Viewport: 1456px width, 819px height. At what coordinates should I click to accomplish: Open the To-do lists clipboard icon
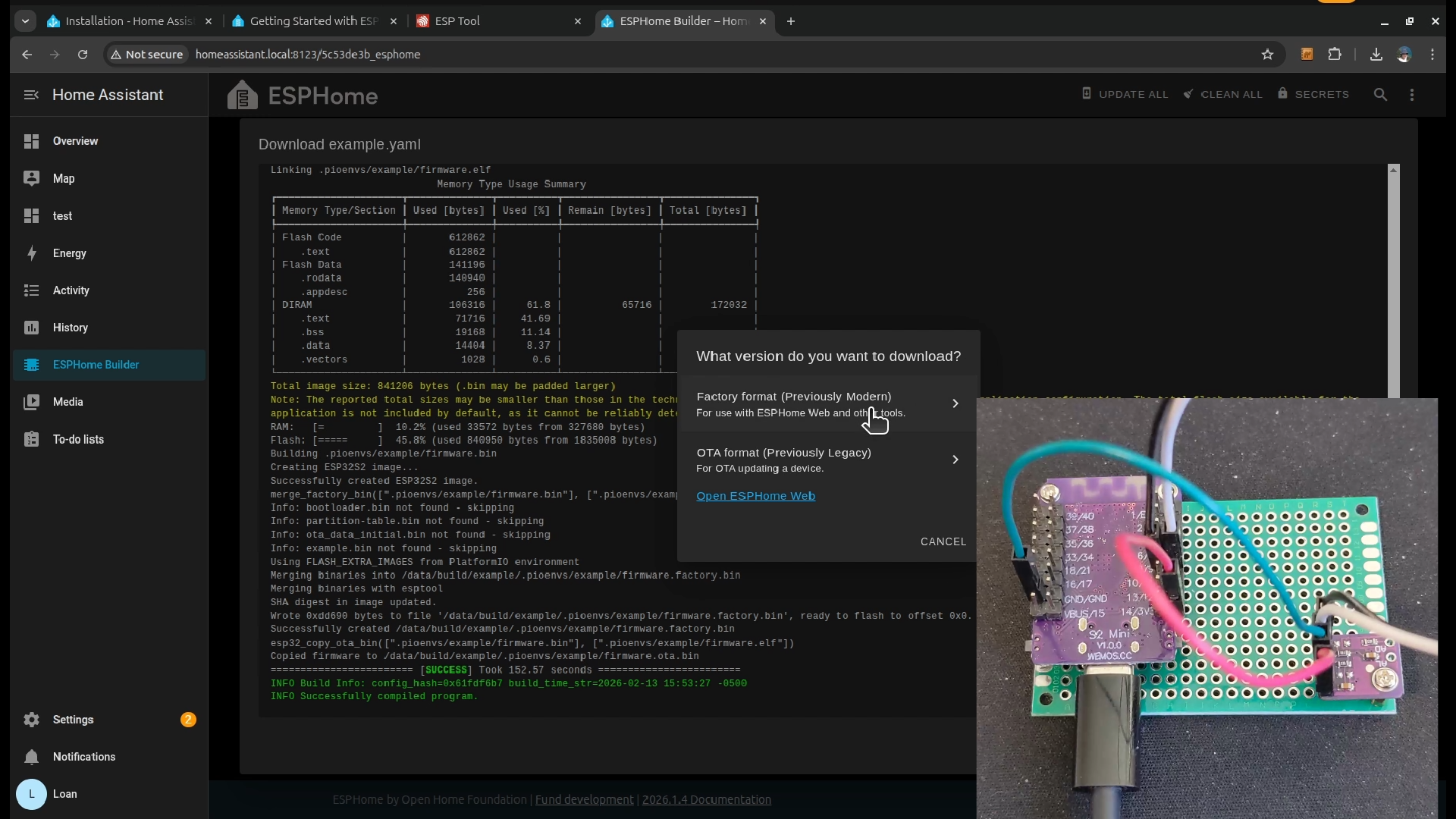tap(31, 439)
